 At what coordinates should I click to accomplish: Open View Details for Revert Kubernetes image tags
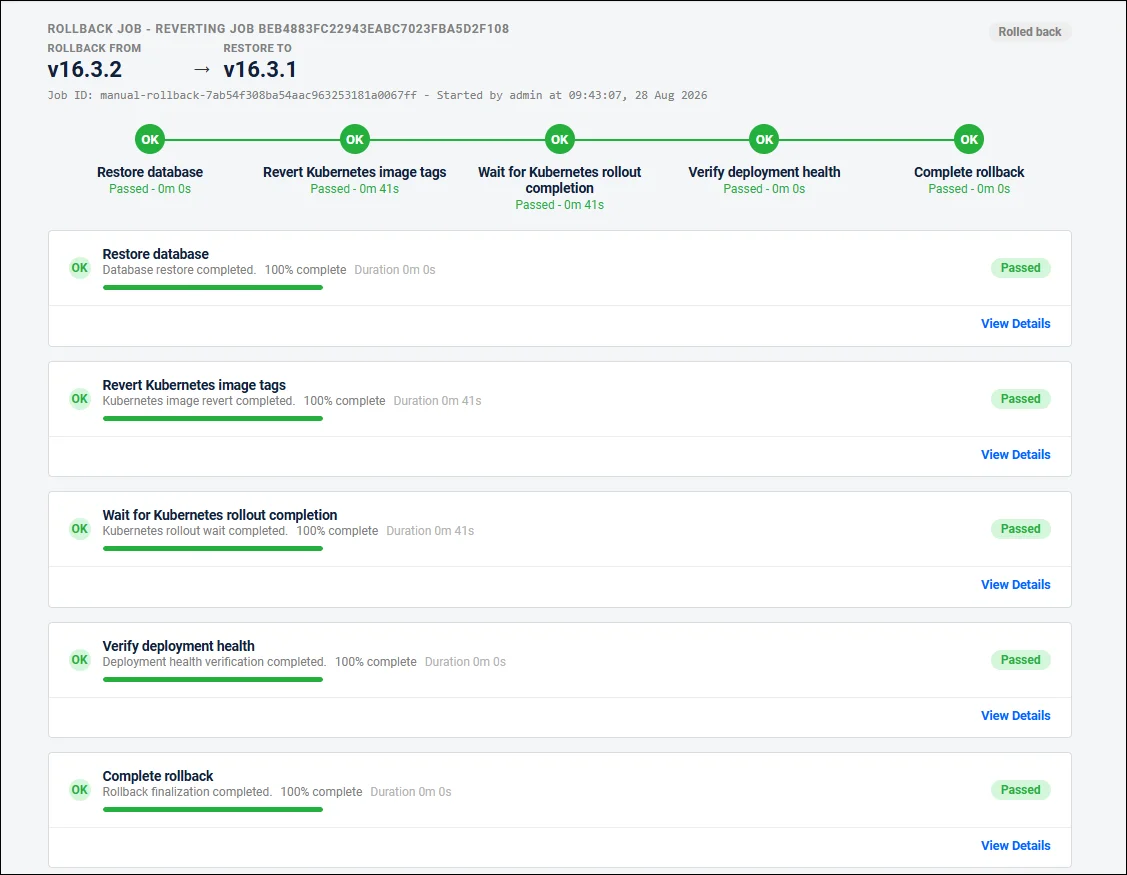coord(1015,454)
